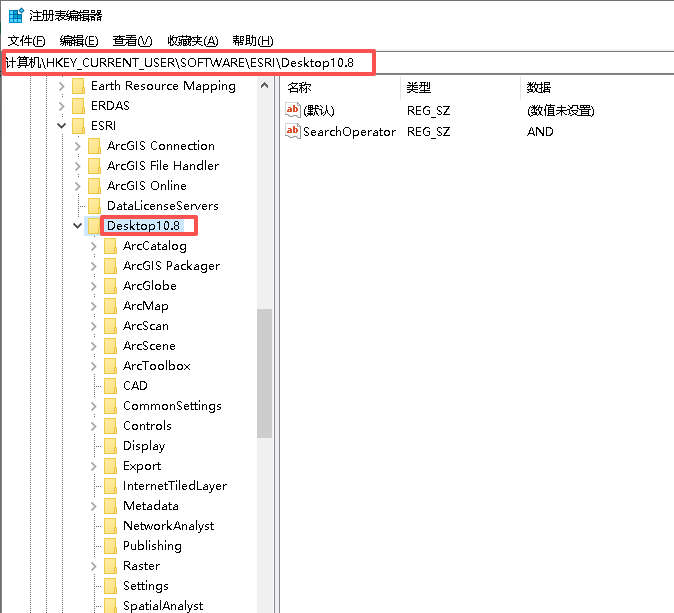Click the tree pane vertical scrollbar thumb
This screenshot has width=674, height=613.
[x=264, y=372]
